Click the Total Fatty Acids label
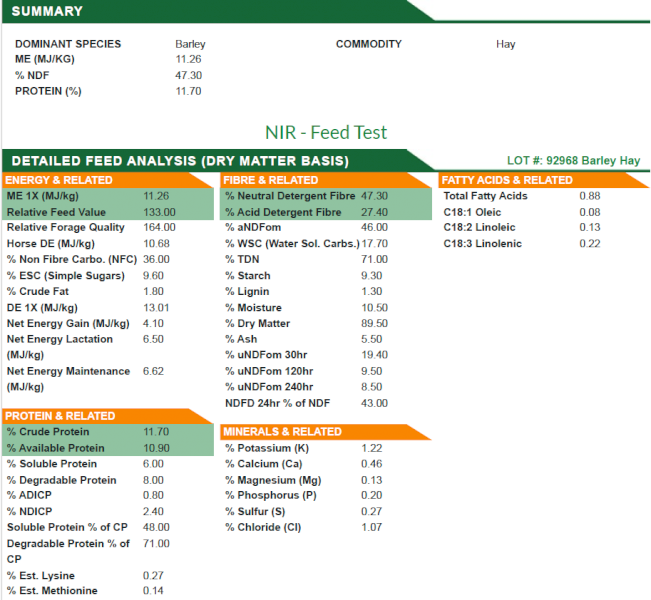Viewport: 651px width, 600px height. pos(485,196)
